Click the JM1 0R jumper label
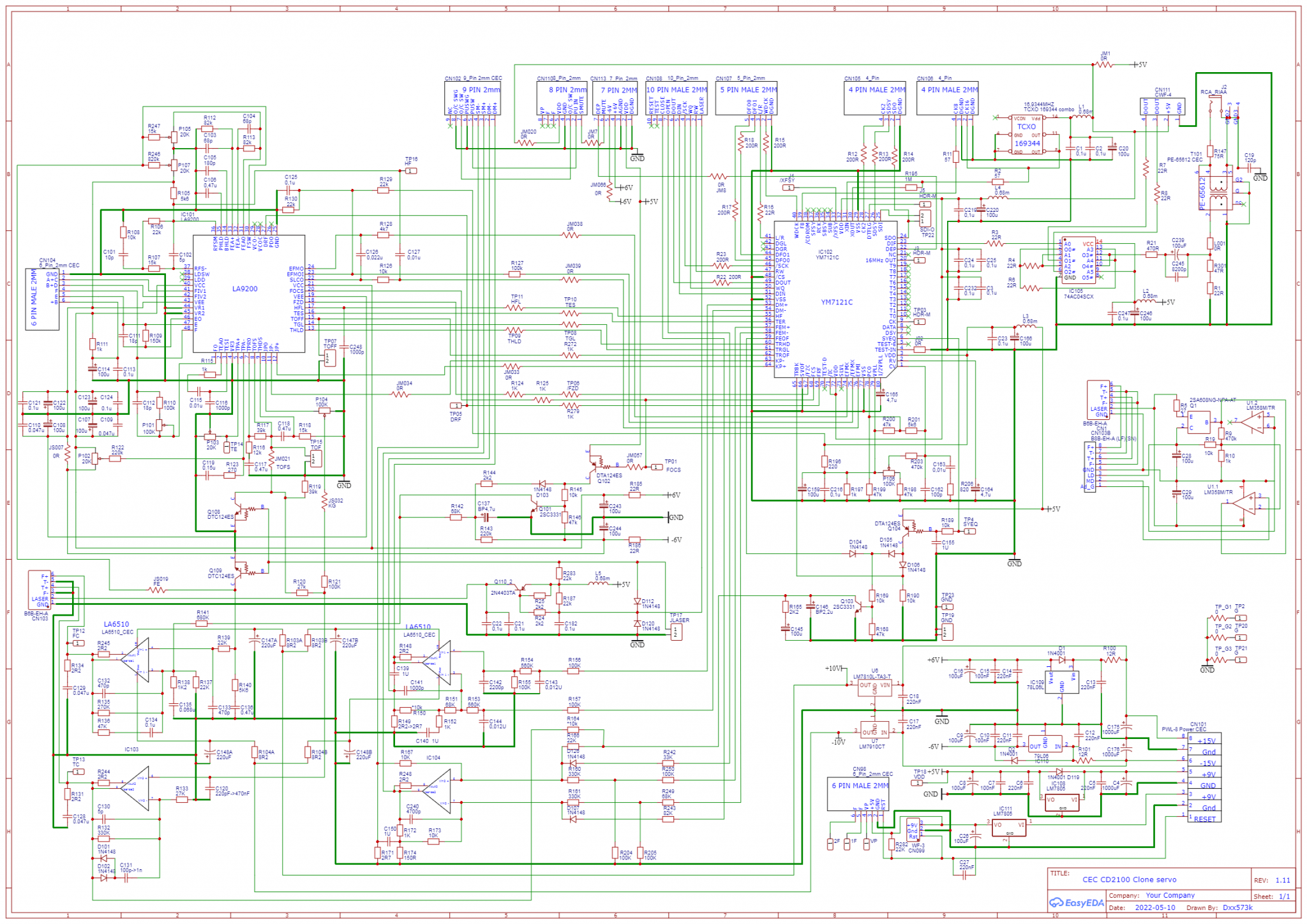The height and width of the screenshot is (924, 1307). (x=1105, y=56)
